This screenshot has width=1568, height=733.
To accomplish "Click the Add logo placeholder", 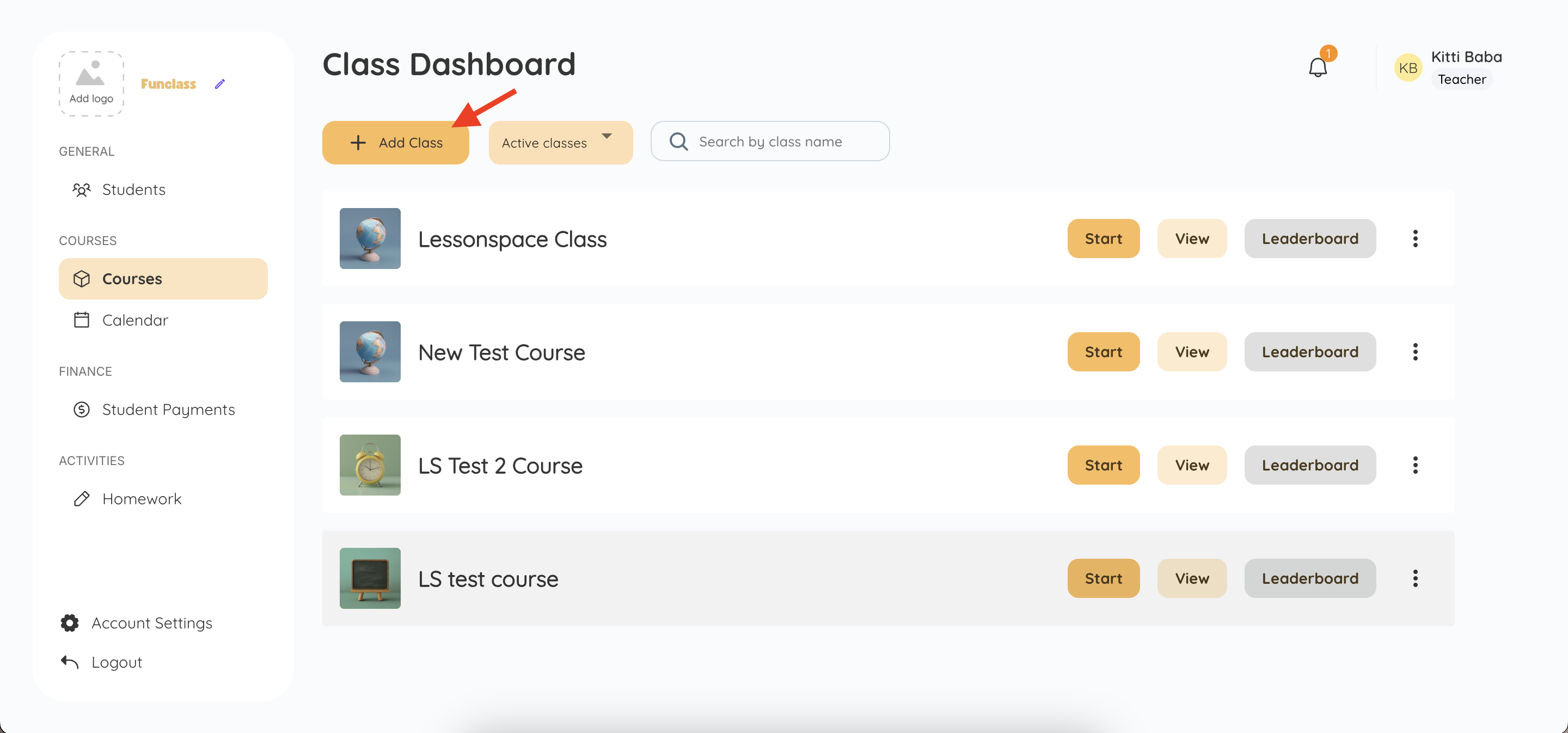I will click(91, 83).
